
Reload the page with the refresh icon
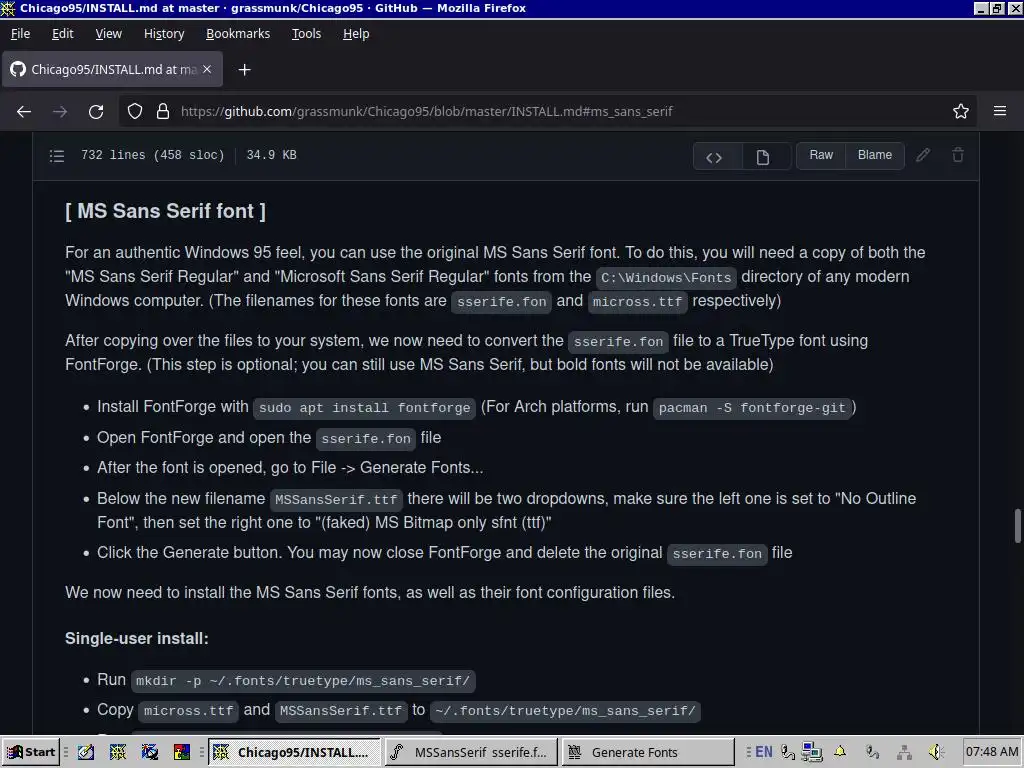pos(96,112)
